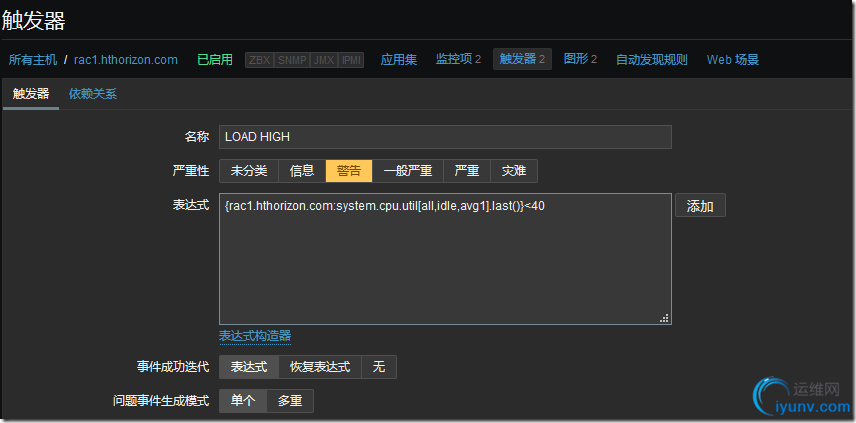The height and width of the screenshot is (423, 856).
Task: Switch to the 触发器 form tab
Action: tap(31, 94)
